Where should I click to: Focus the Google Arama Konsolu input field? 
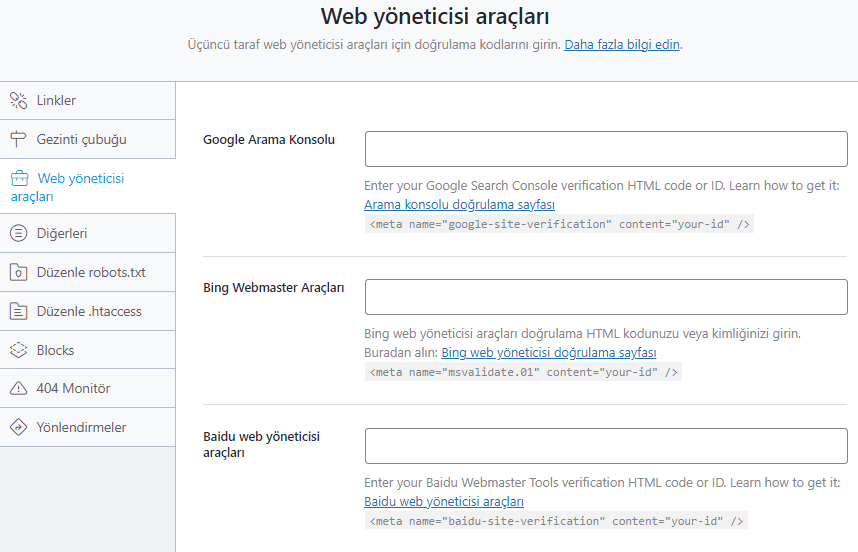(x=606, y=148)
